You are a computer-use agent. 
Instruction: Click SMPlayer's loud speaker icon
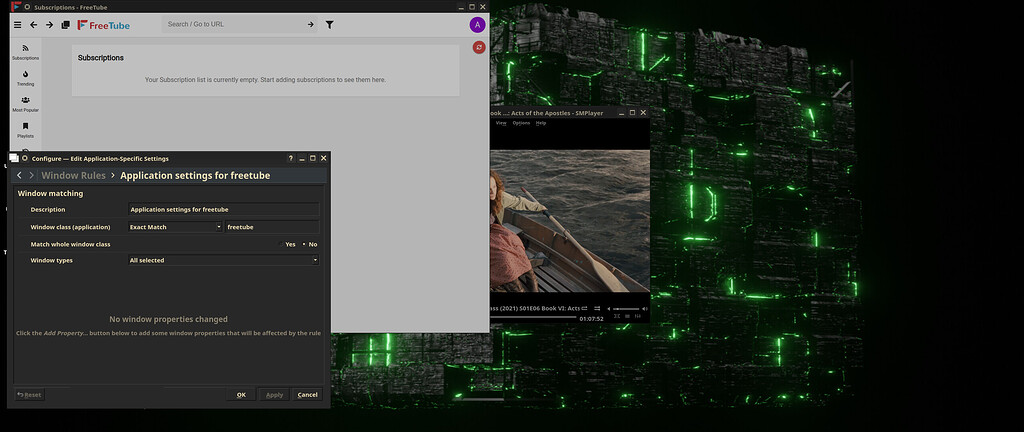click(645, 309)
